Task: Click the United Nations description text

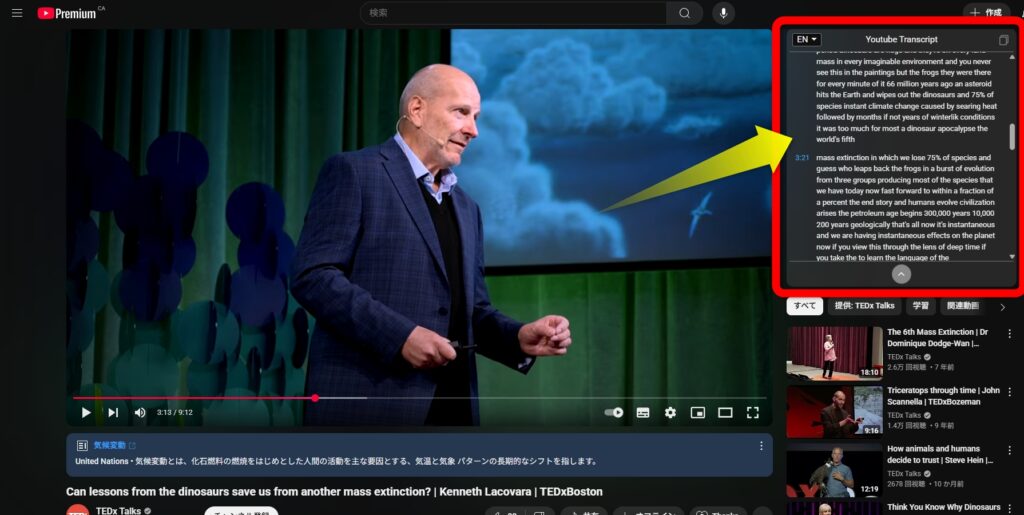Action: [336, 461]
